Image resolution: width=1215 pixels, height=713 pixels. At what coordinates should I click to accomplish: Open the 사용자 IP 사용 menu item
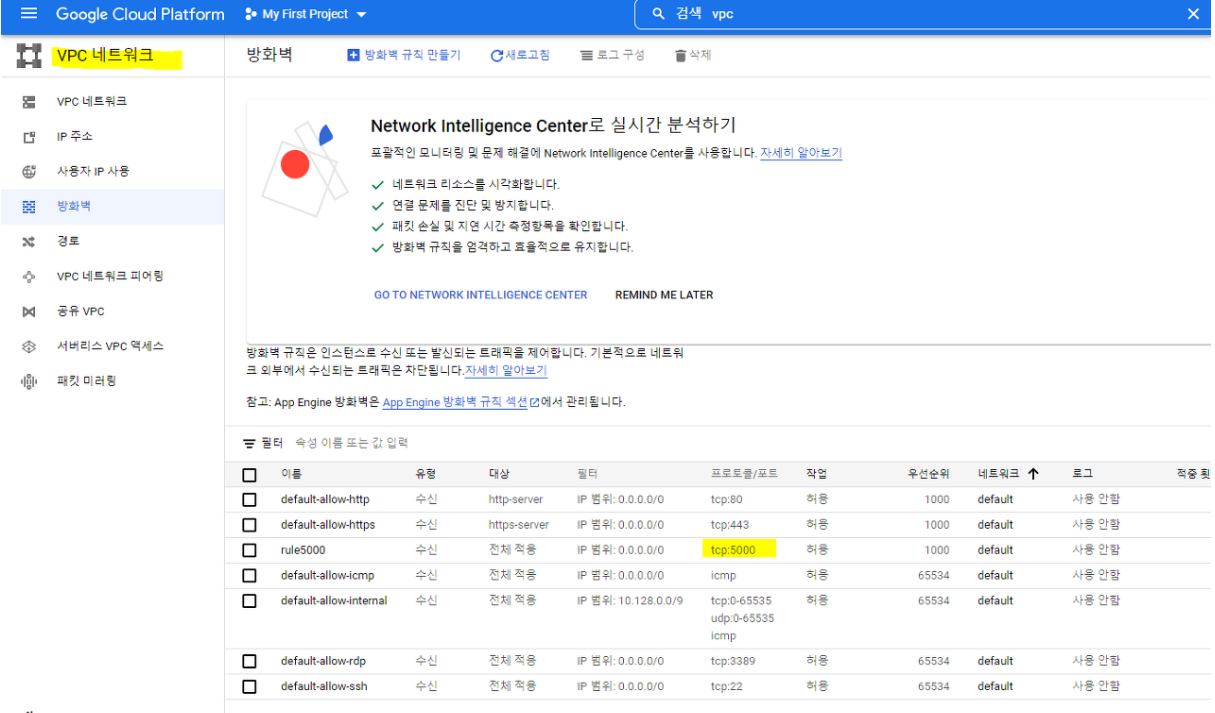(93, 172)
